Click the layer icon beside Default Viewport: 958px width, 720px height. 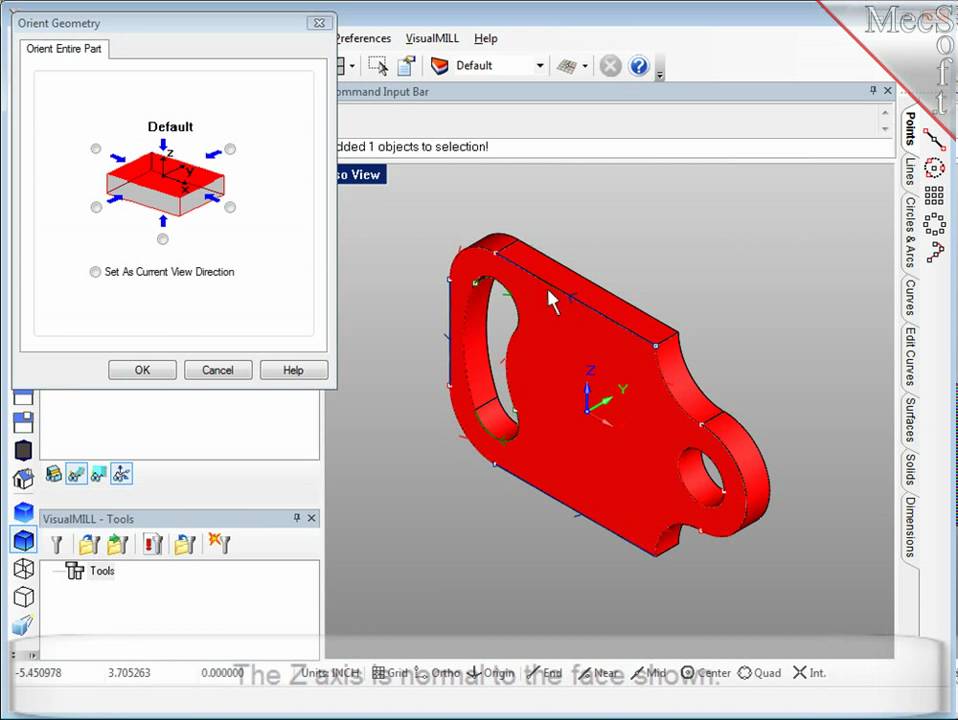coord(439,65)
